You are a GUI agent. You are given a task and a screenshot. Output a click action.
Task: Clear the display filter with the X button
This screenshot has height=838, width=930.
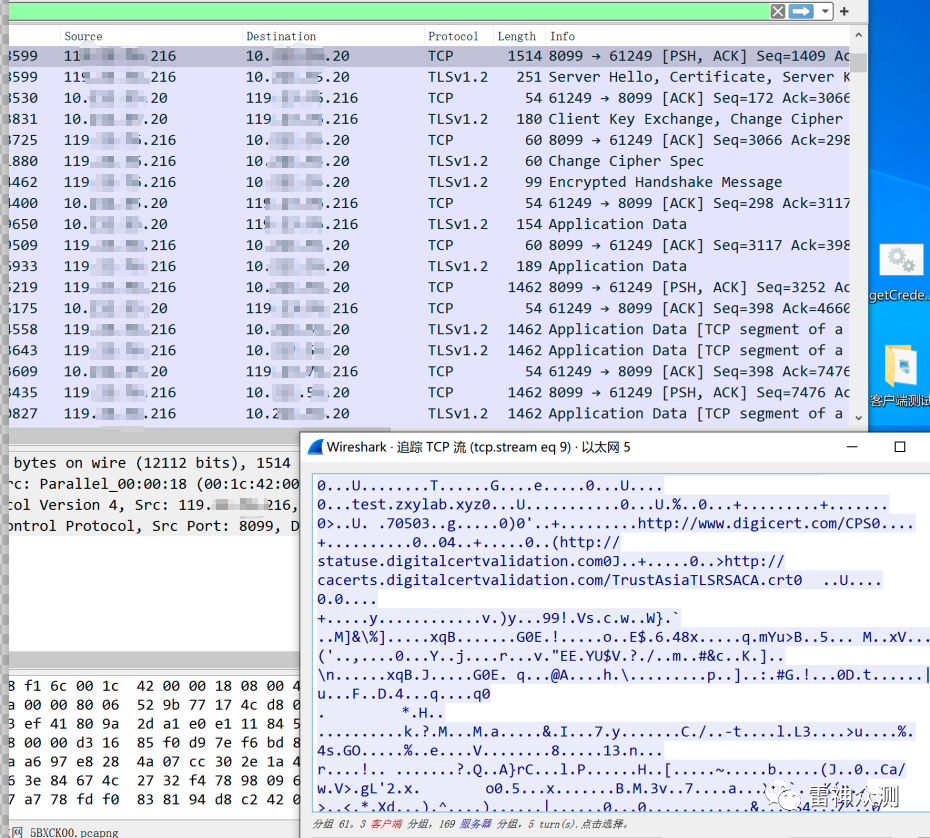[778, 11]
